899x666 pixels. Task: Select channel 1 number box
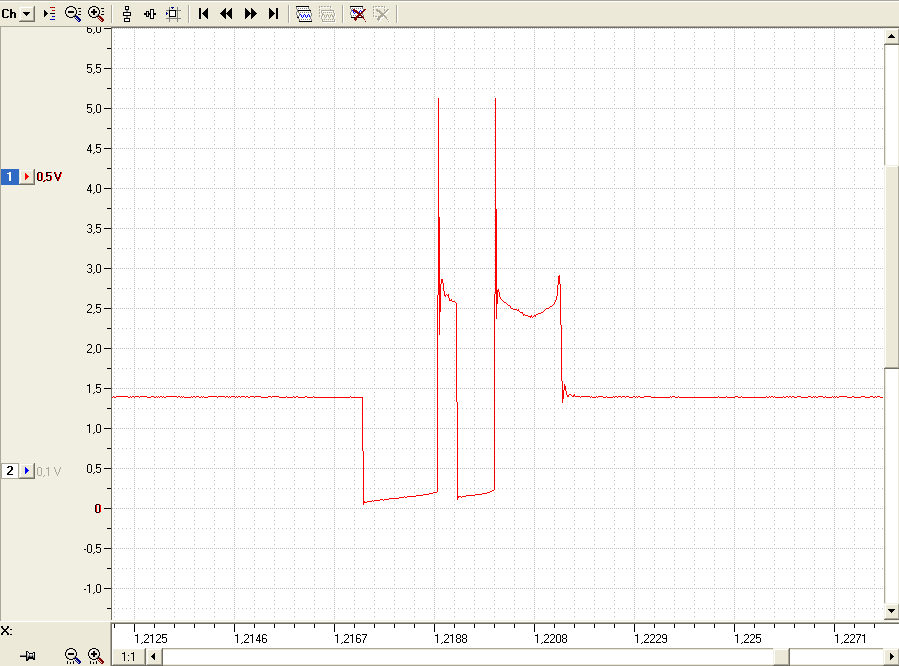(10, 177)
